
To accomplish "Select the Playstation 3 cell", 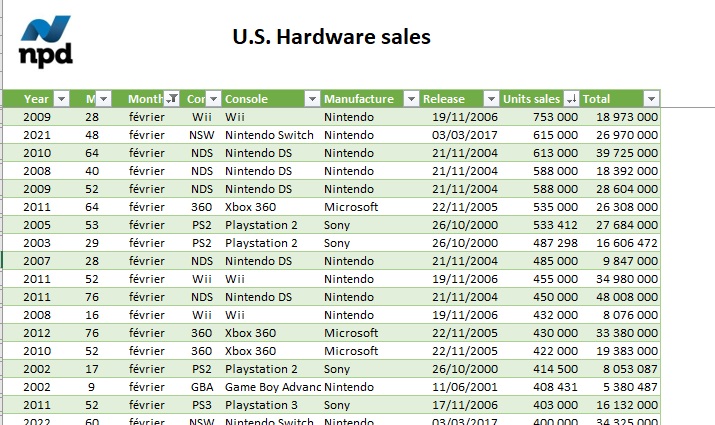I will pos(272,405).
